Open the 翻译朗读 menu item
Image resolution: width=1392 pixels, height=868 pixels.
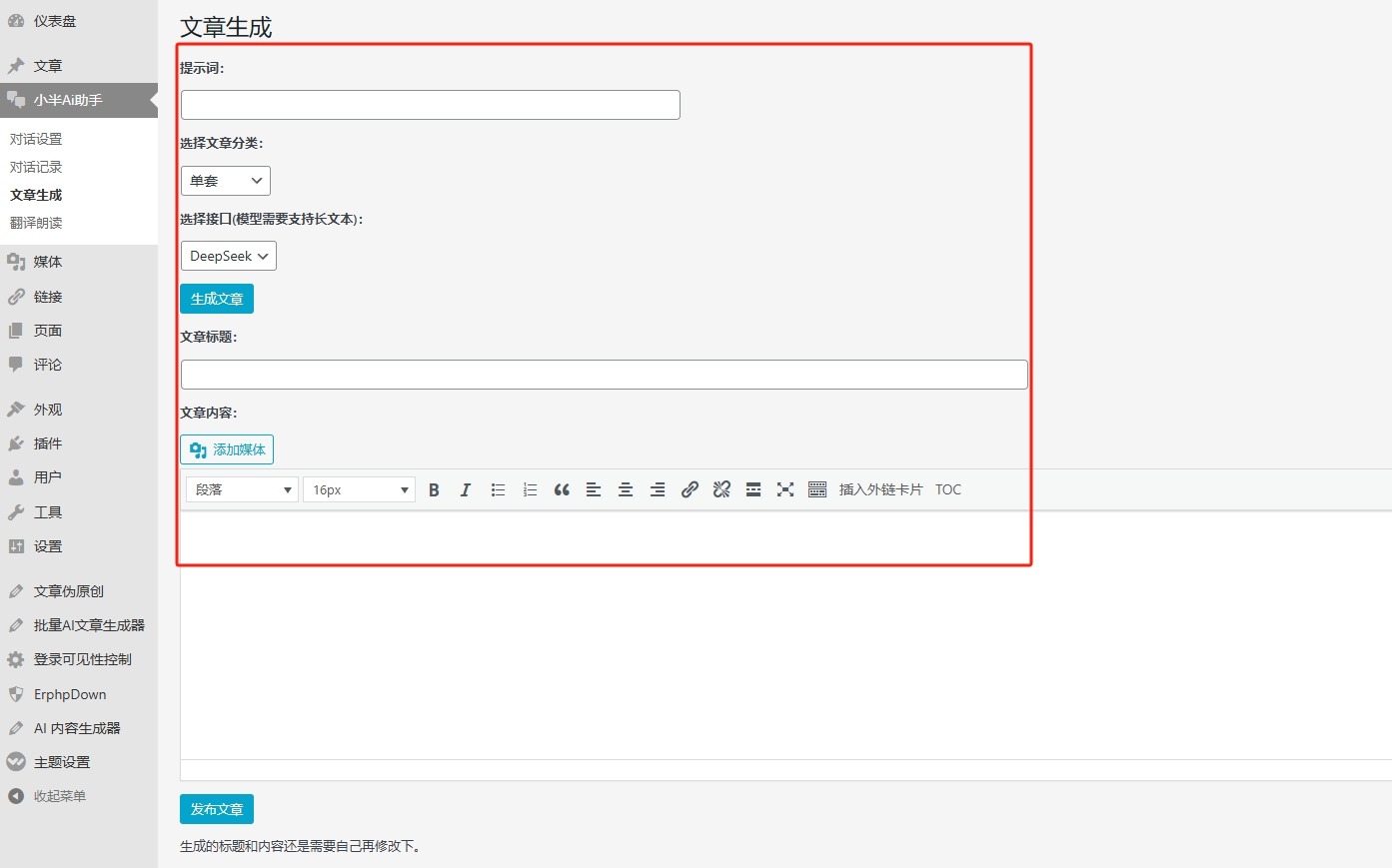(x=35, y=223)
